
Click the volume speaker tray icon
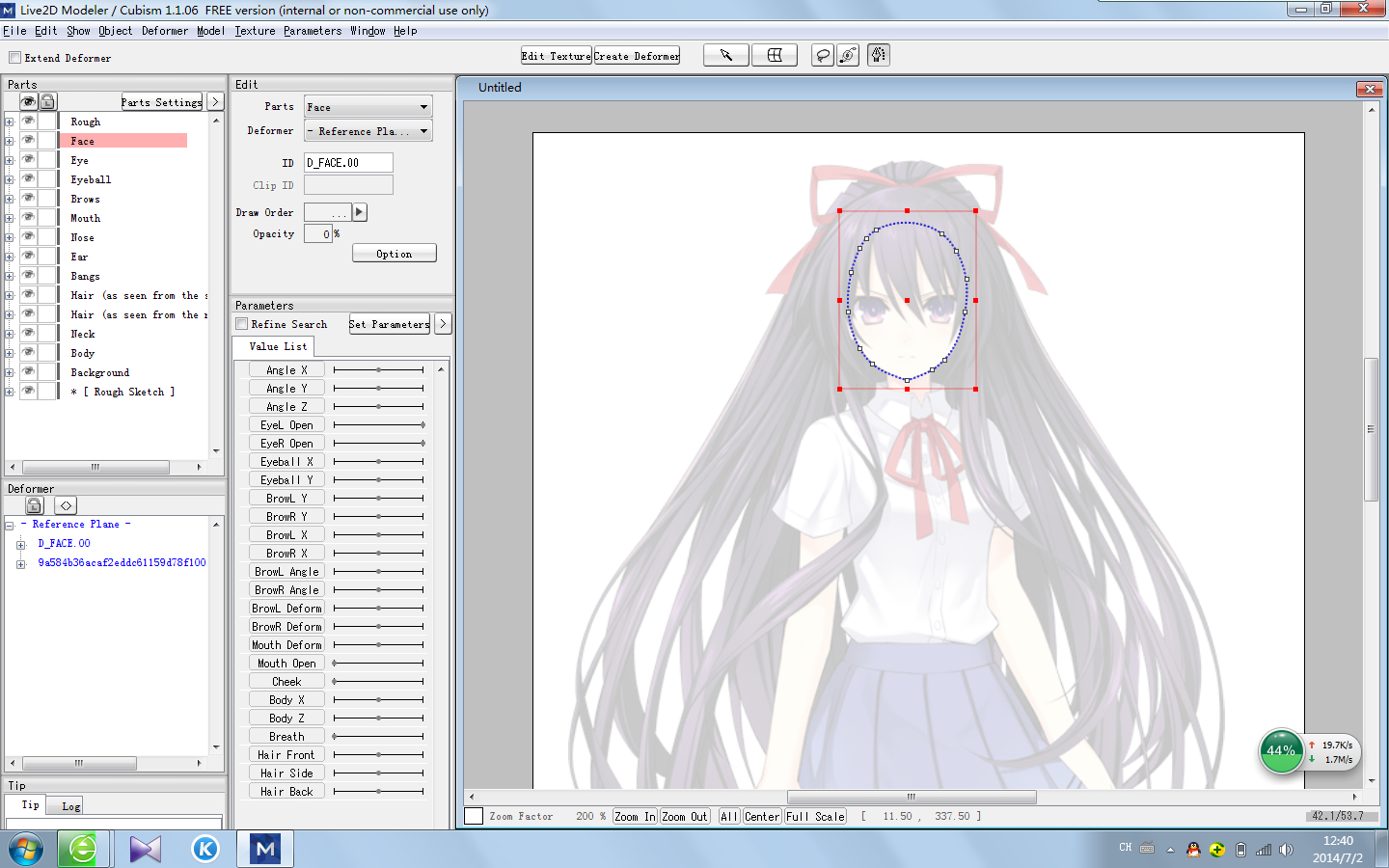1286,850
